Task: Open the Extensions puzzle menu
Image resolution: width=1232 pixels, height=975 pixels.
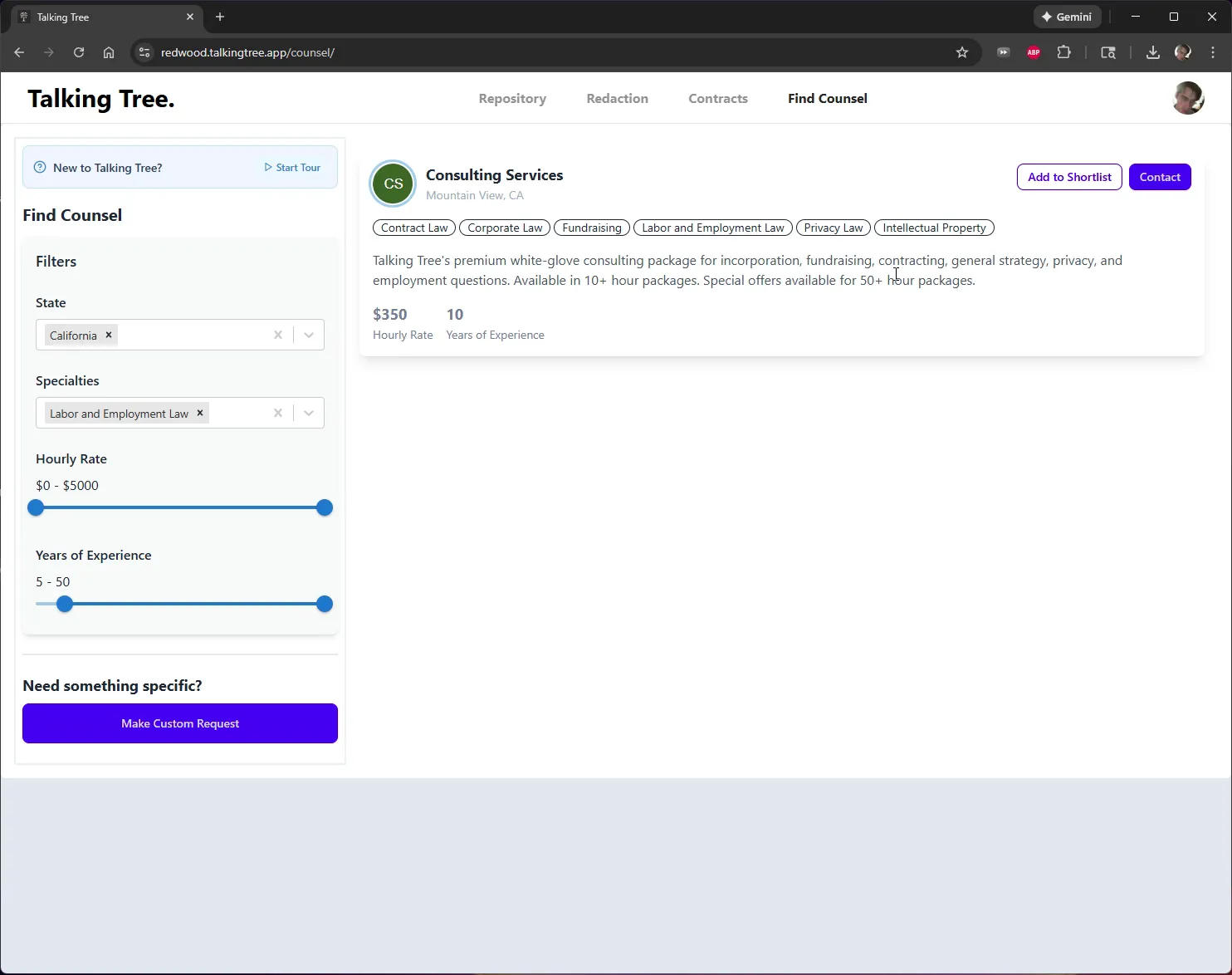Action: pos(1063,52)
